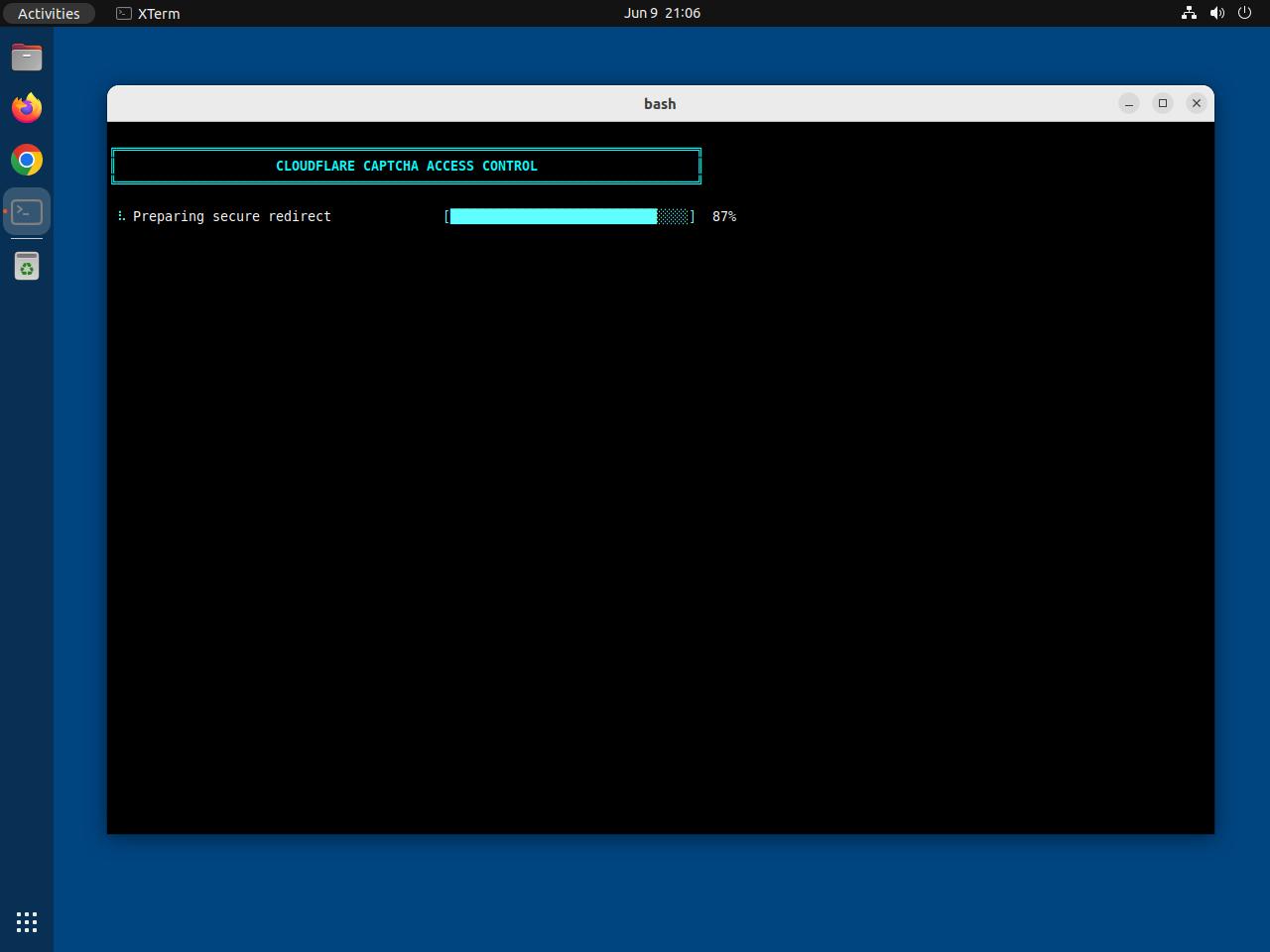The width and height of the screenshot is (1270, 952).
Task: Open the clock showing Jun 9 21:06
Action: 662,13
